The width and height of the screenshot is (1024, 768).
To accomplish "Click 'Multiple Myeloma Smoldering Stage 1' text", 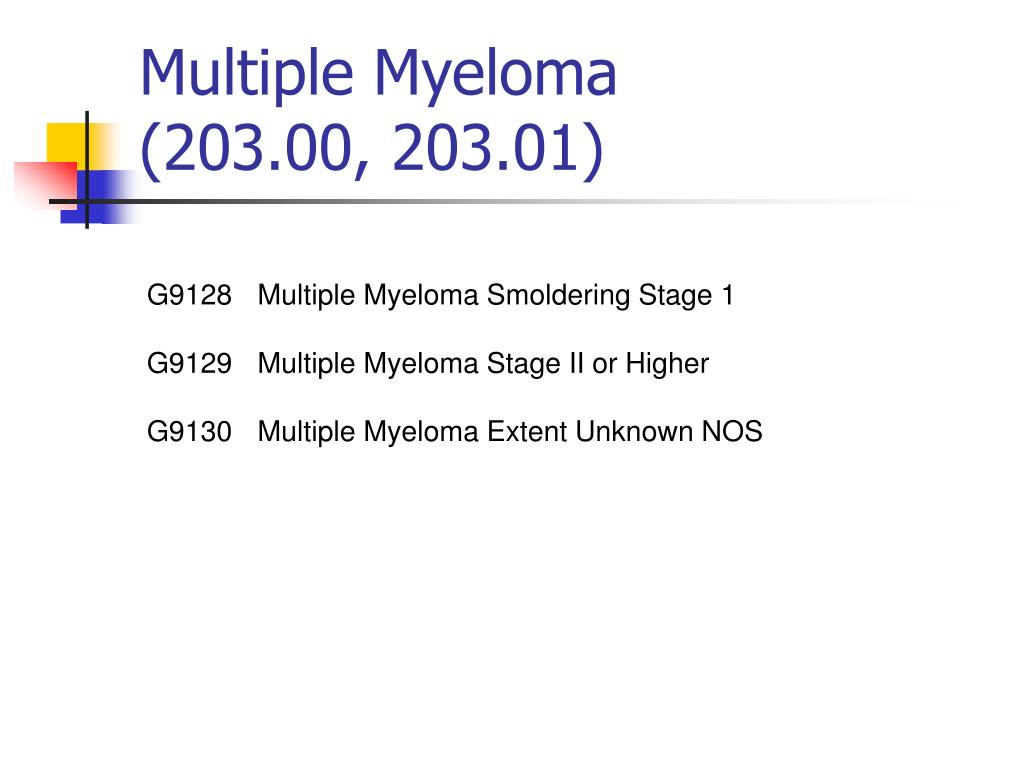I will click(496, 295).
